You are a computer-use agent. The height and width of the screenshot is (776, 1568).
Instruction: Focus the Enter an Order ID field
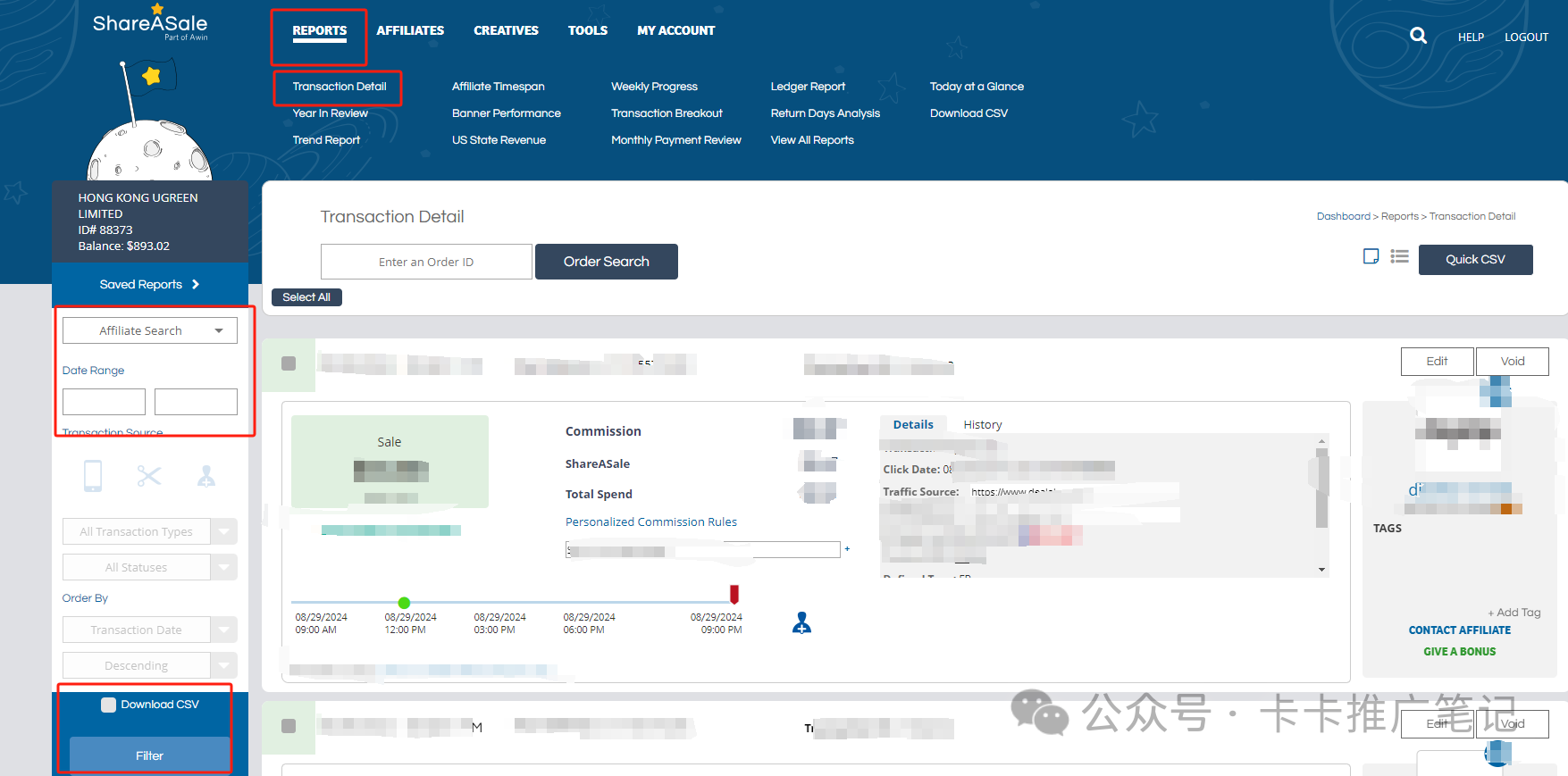tap(426, 262)
